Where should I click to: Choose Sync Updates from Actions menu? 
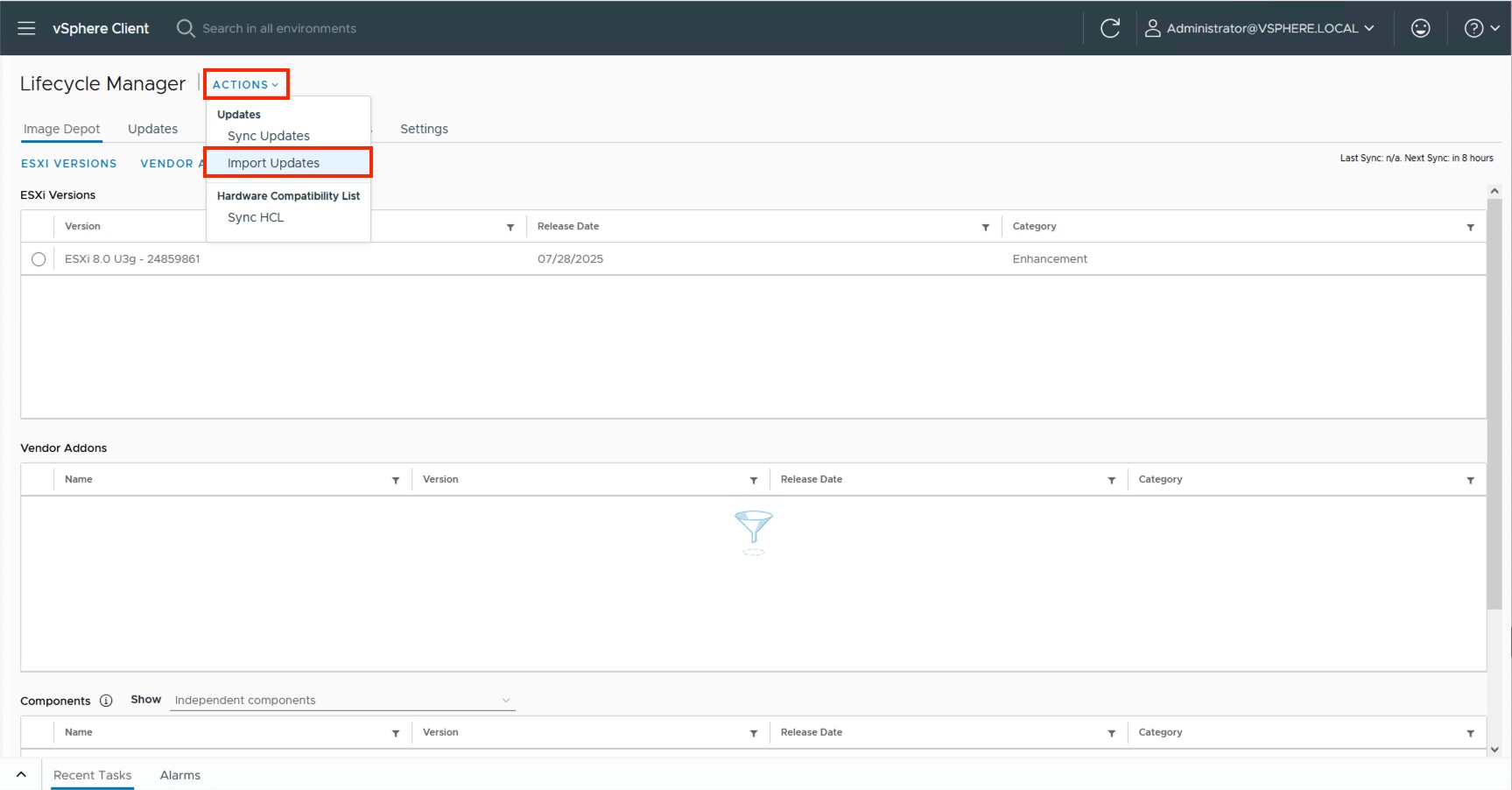[269, 136]
